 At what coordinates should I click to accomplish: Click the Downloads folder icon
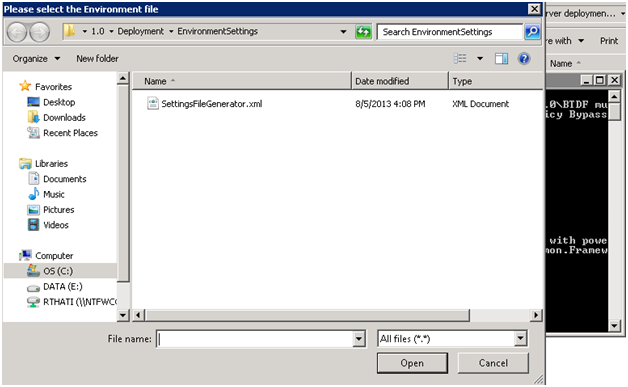(x=33, y=117)
